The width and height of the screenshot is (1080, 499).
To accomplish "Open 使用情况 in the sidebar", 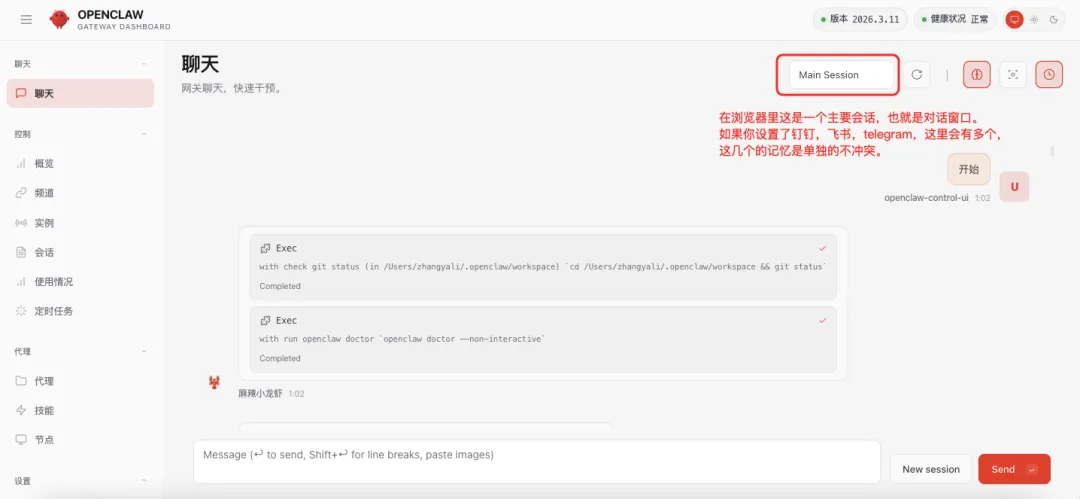I will tap(81, 281).
